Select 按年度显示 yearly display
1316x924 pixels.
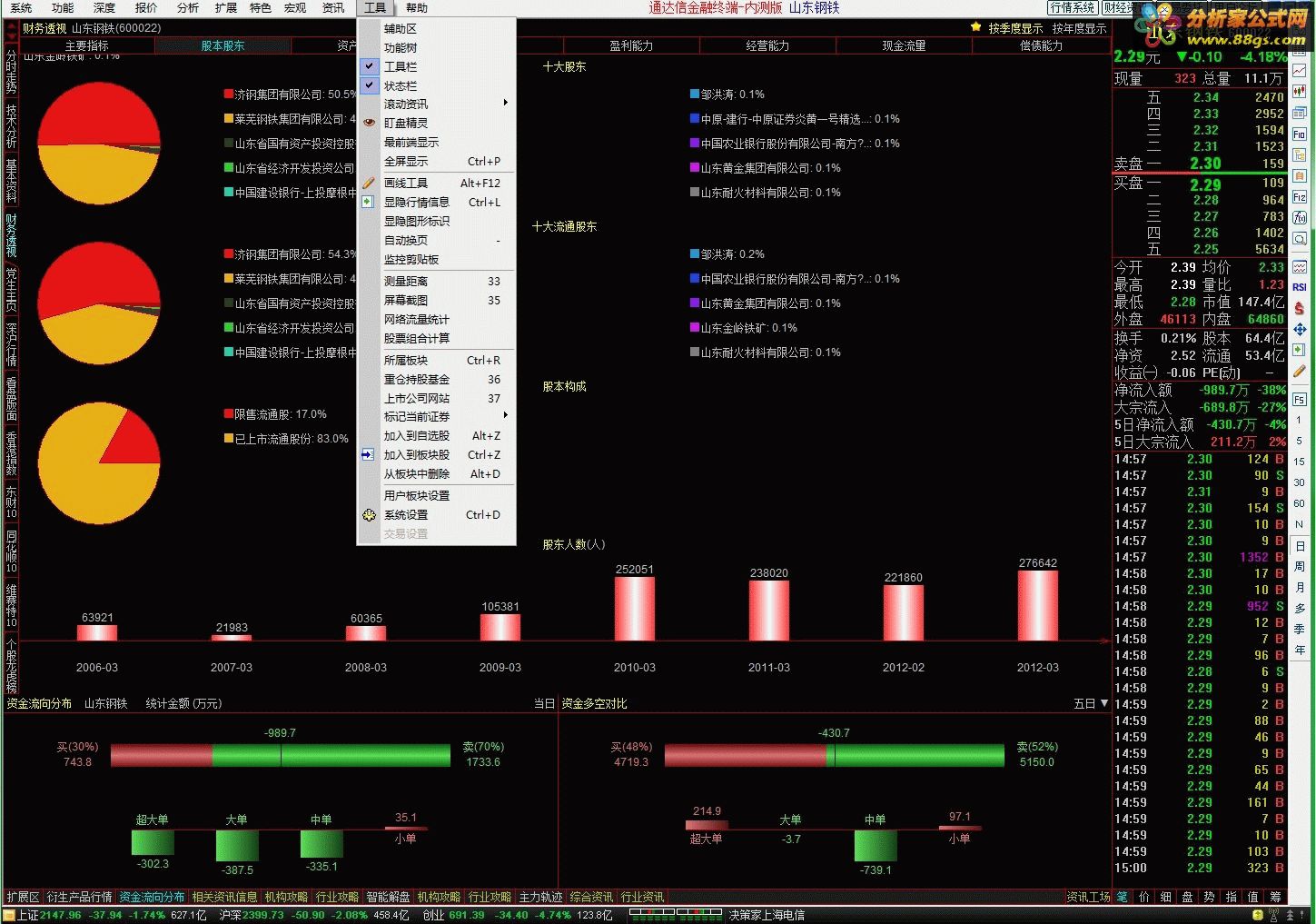1079,28
